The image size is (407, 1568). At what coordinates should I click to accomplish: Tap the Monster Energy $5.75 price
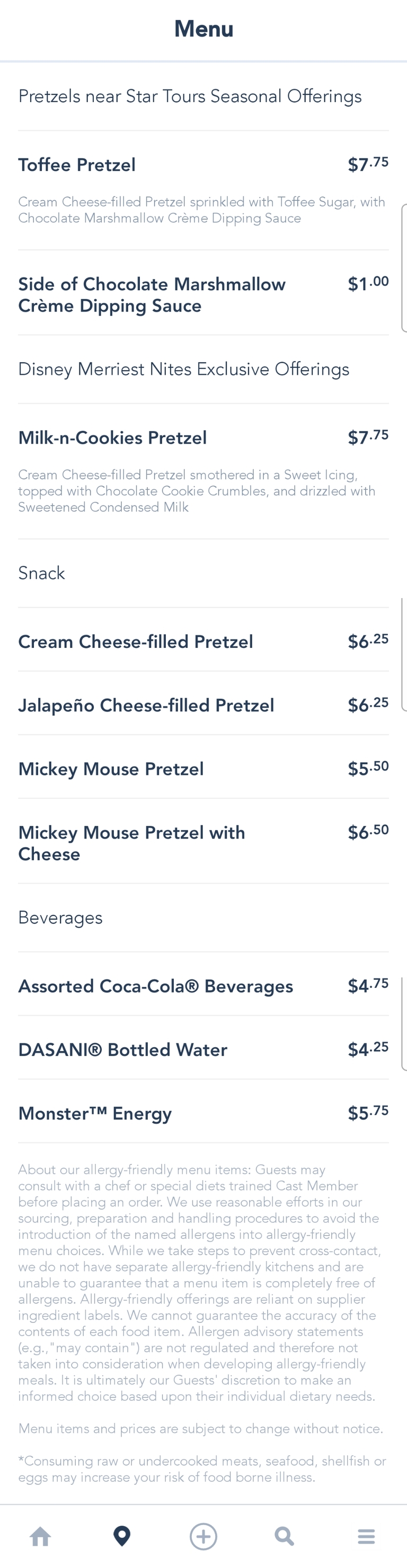tap(368, 1113)
